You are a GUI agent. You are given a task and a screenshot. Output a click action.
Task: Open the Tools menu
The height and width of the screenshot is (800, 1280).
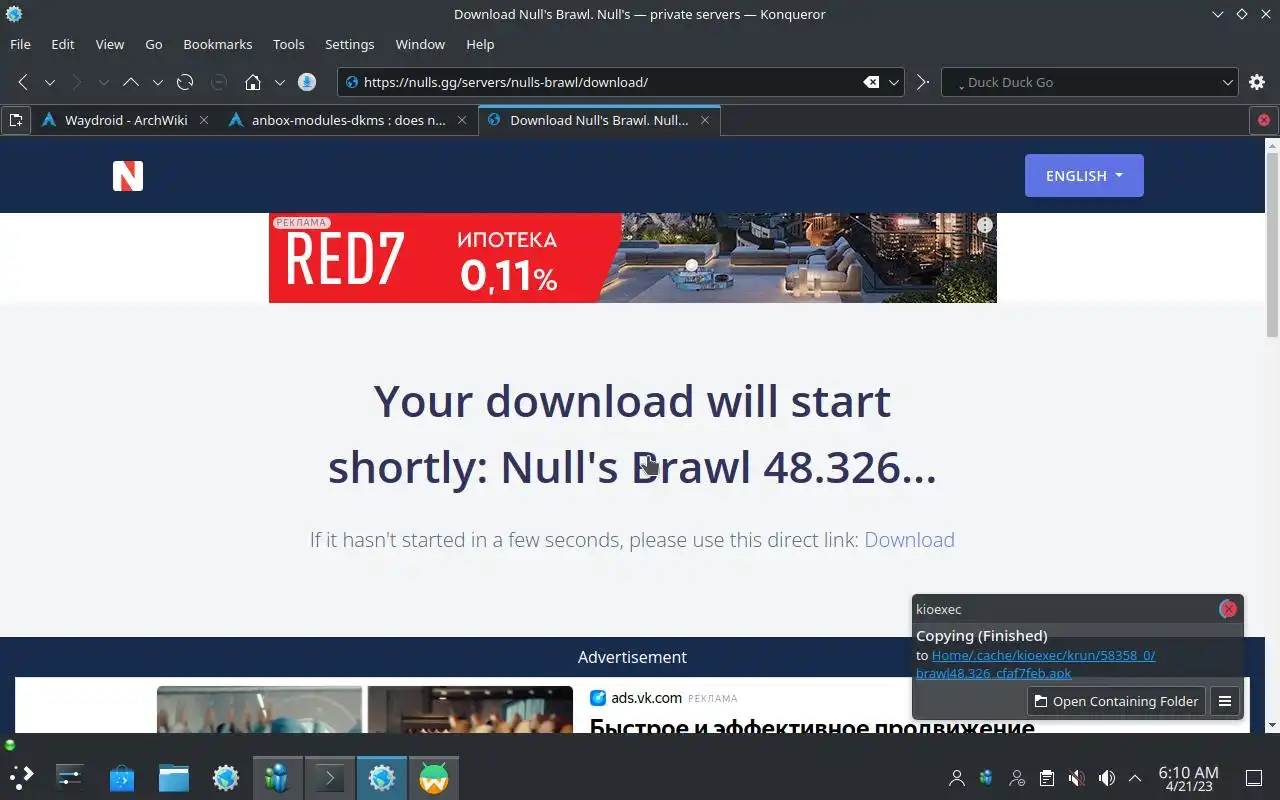click(289, 44)
